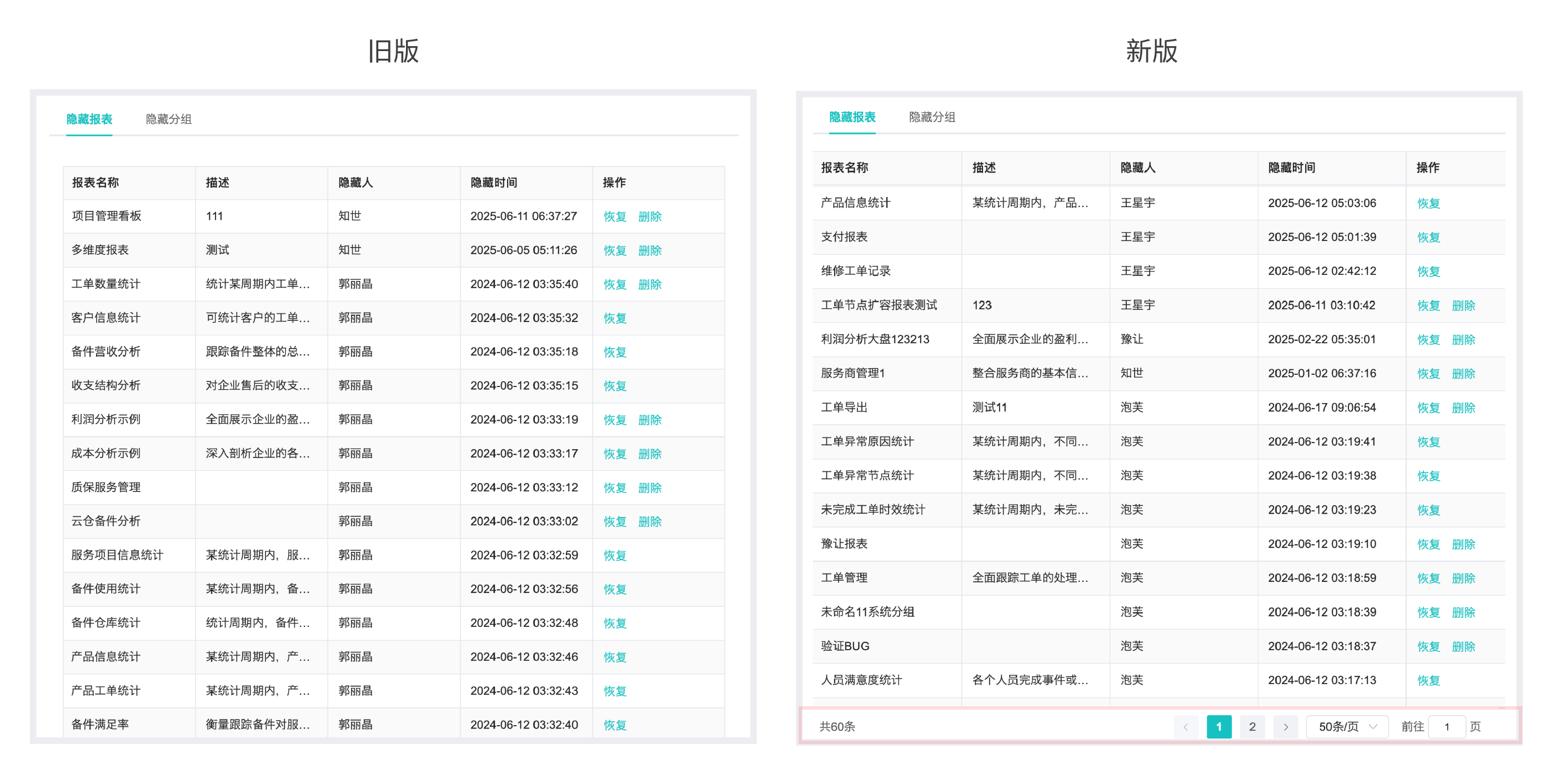Open 隐藏报表 tab in new version
This screenshot has height=784, width=1555.
pyautogui.click(x=852, y=117)
